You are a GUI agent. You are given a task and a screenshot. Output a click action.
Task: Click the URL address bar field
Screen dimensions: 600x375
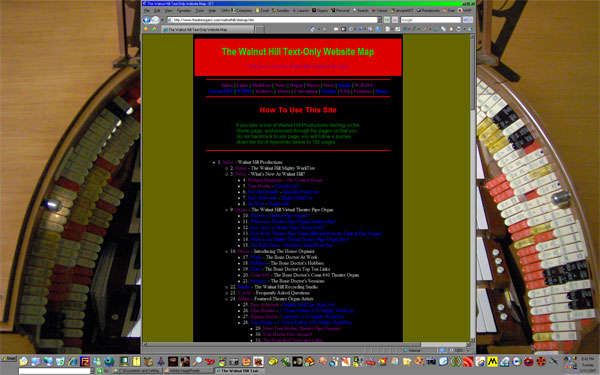point(272,20)
